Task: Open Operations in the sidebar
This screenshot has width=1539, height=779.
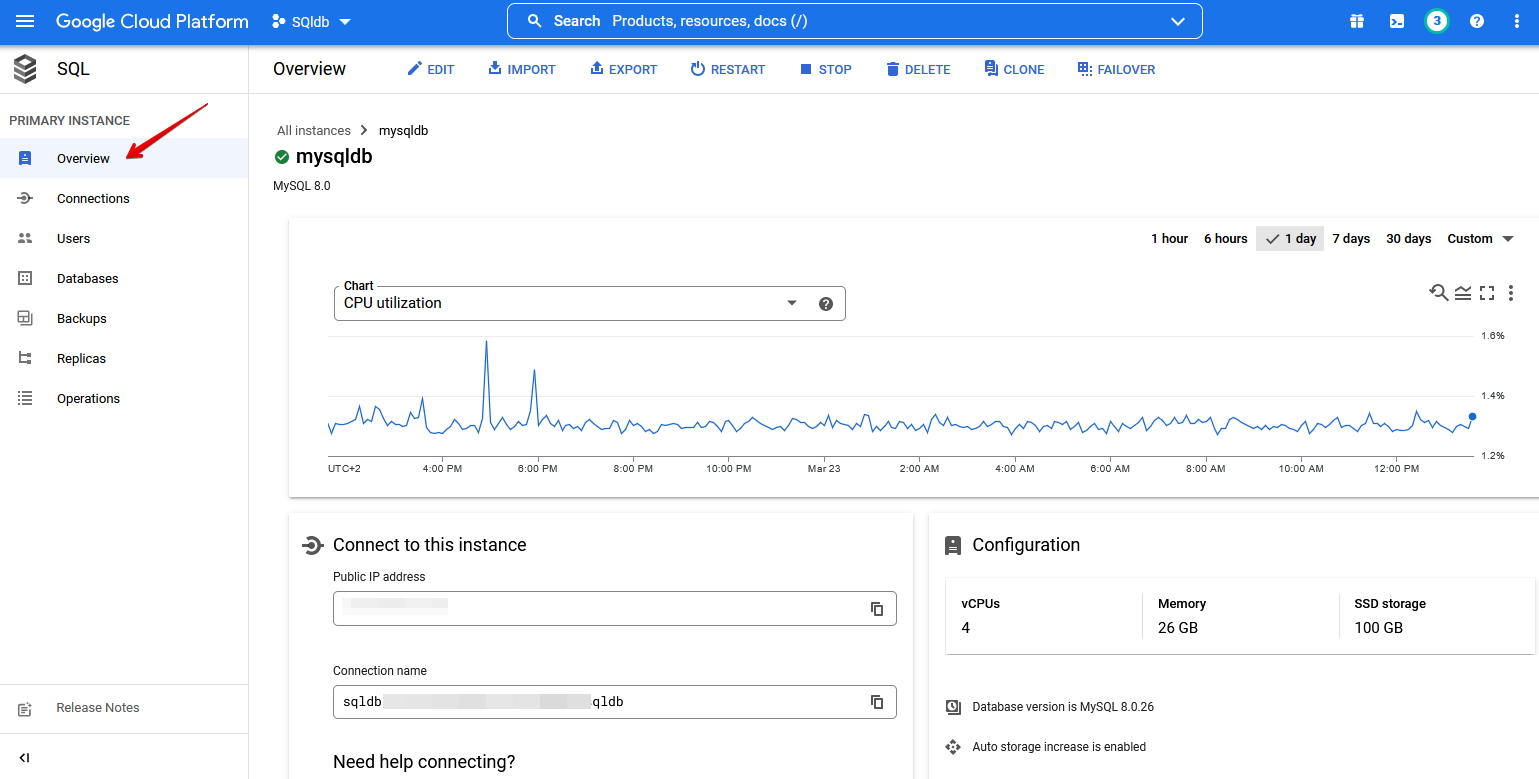Action: pos(124,398)
